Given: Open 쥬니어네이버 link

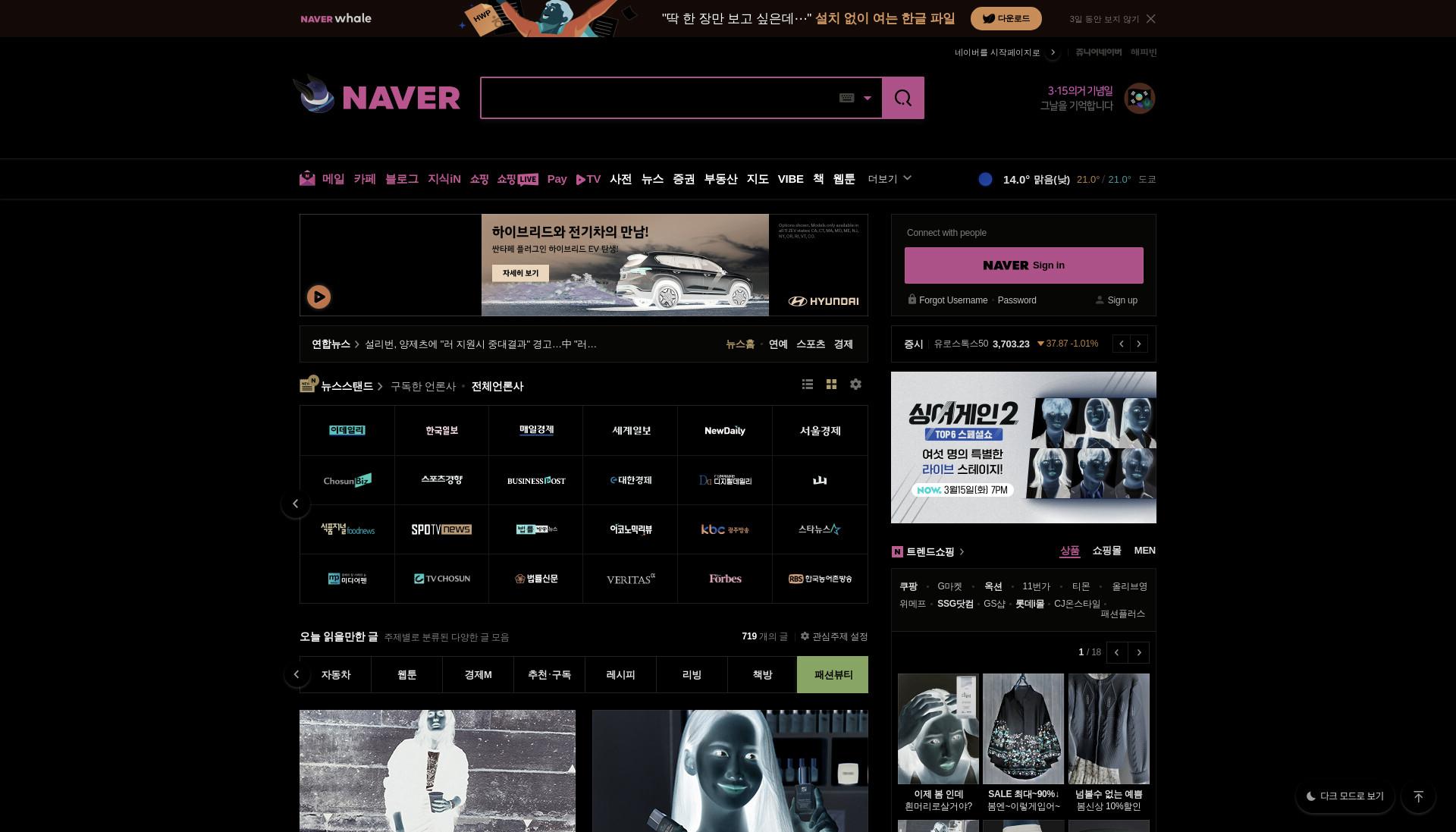Looking at the screenshot, I should 1098,52.
